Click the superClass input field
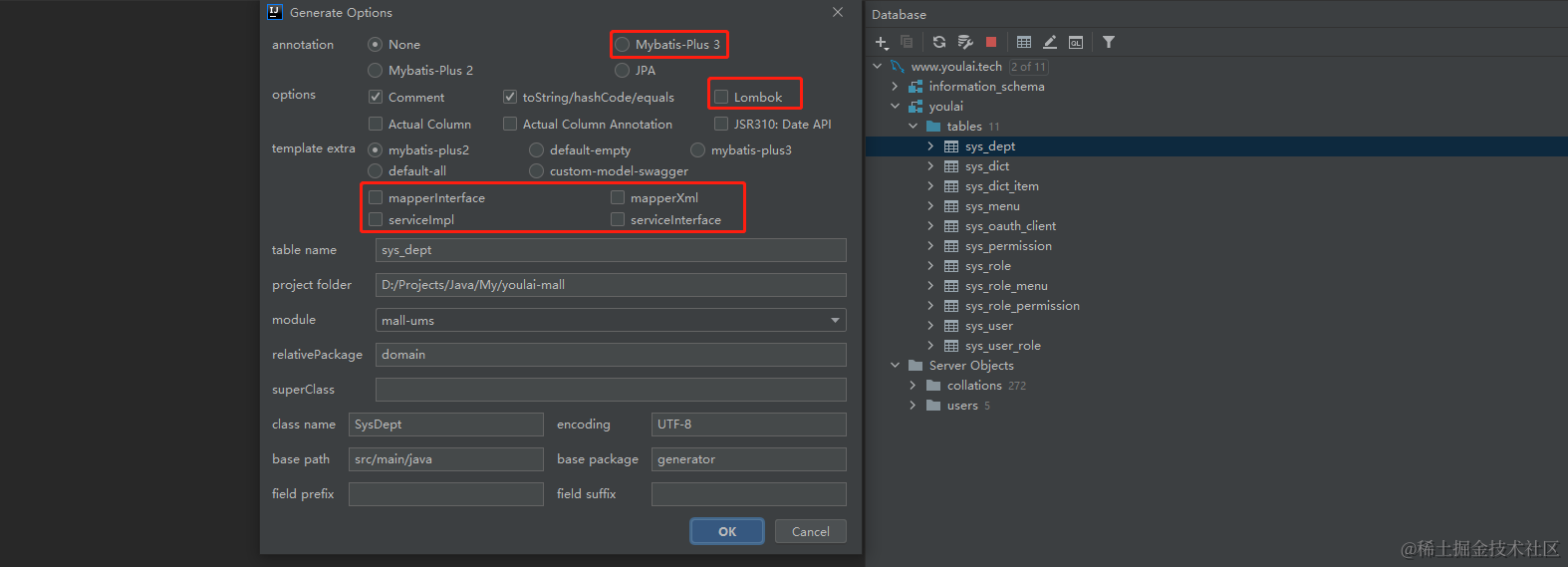The image size is (1568, 567). pos(611,390)
